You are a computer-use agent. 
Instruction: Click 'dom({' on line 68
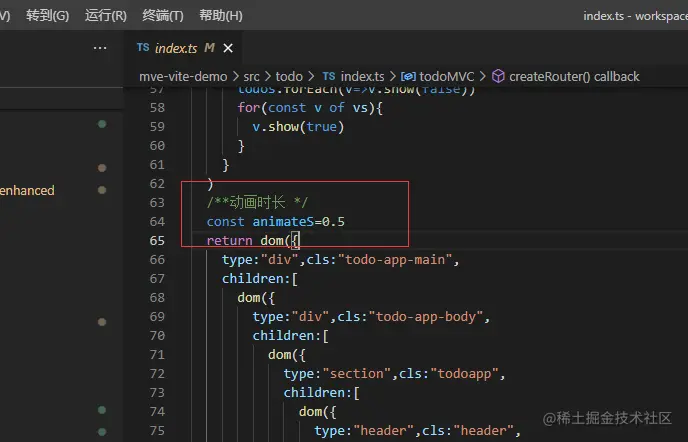click(256, 298)
